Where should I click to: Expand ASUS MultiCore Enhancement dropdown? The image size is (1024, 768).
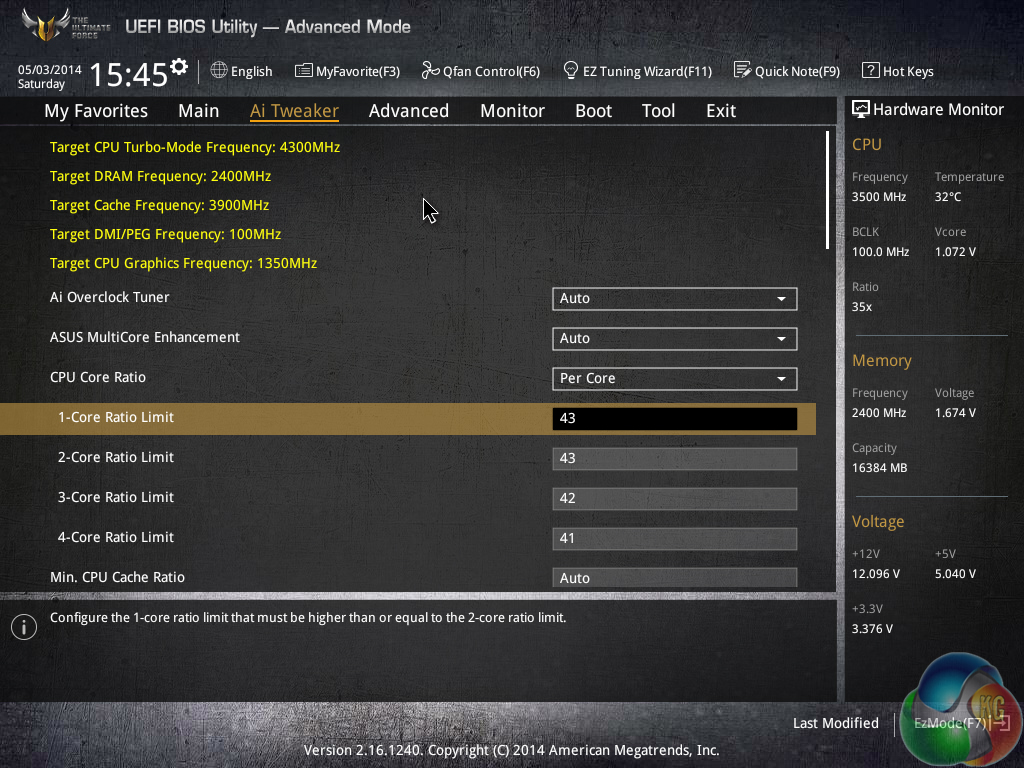[x=675, y=338]
